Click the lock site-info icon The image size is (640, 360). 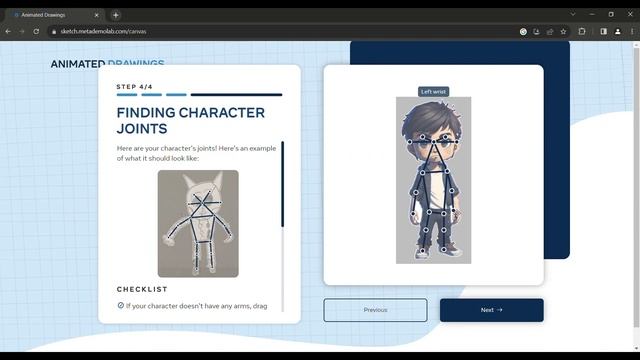(54, 31)
